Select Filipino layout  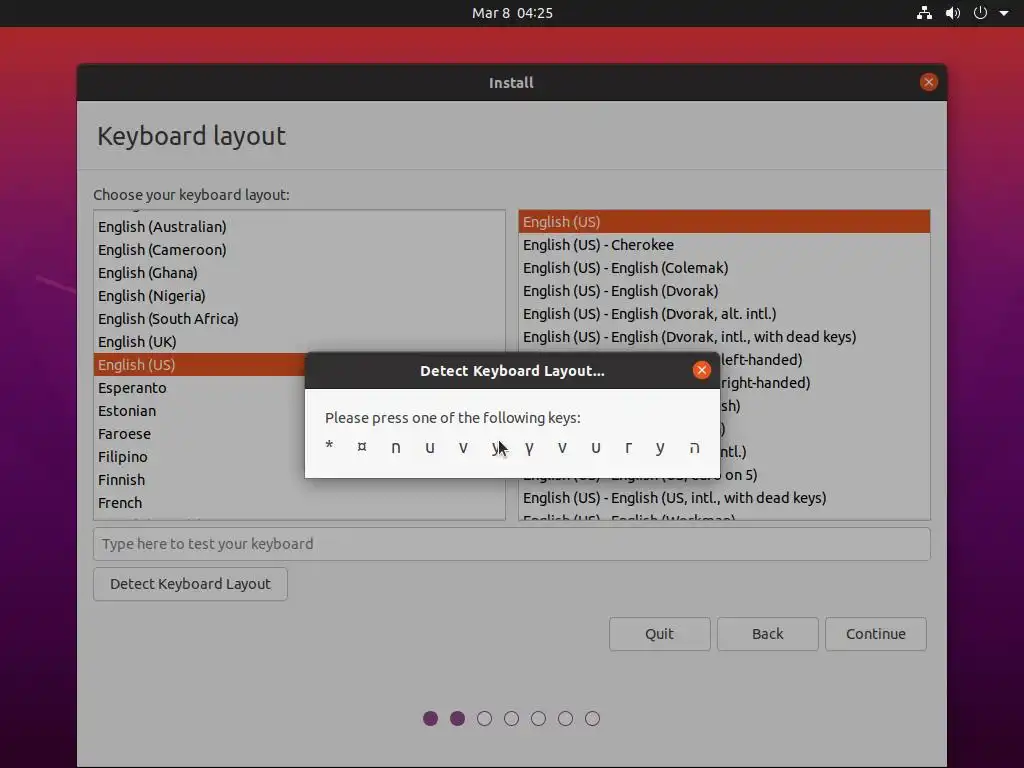pos(199,456)
